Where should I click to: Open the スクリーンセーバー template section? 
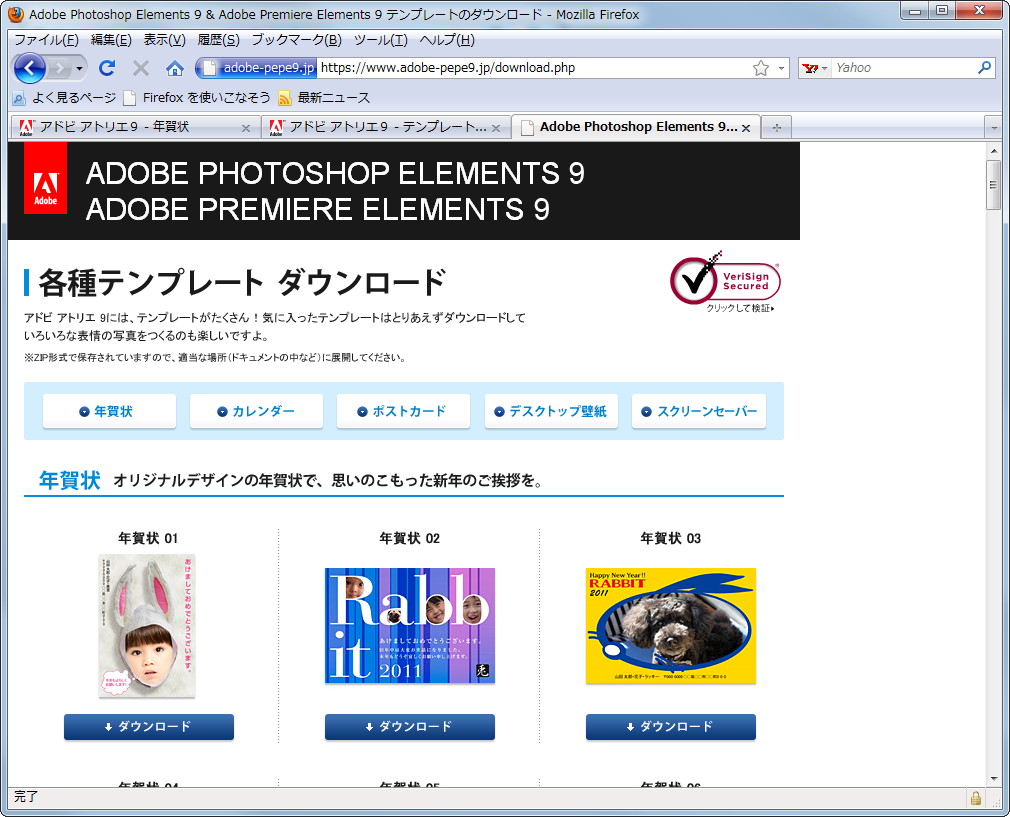pyautogui.click(x=699, y=410)
